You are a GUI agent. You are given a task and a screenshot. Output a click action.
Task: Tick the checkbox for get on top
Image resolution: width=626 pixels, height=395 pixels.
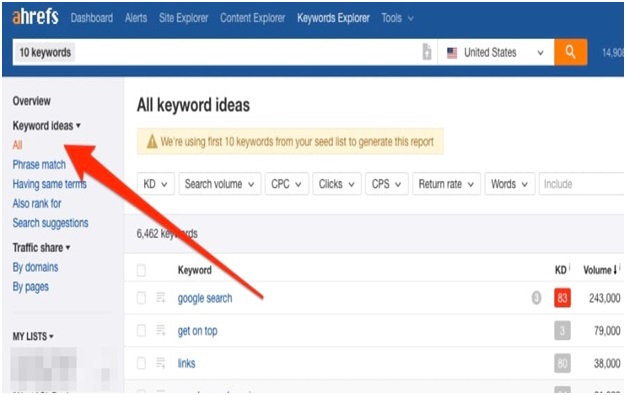tap(141, 330)
